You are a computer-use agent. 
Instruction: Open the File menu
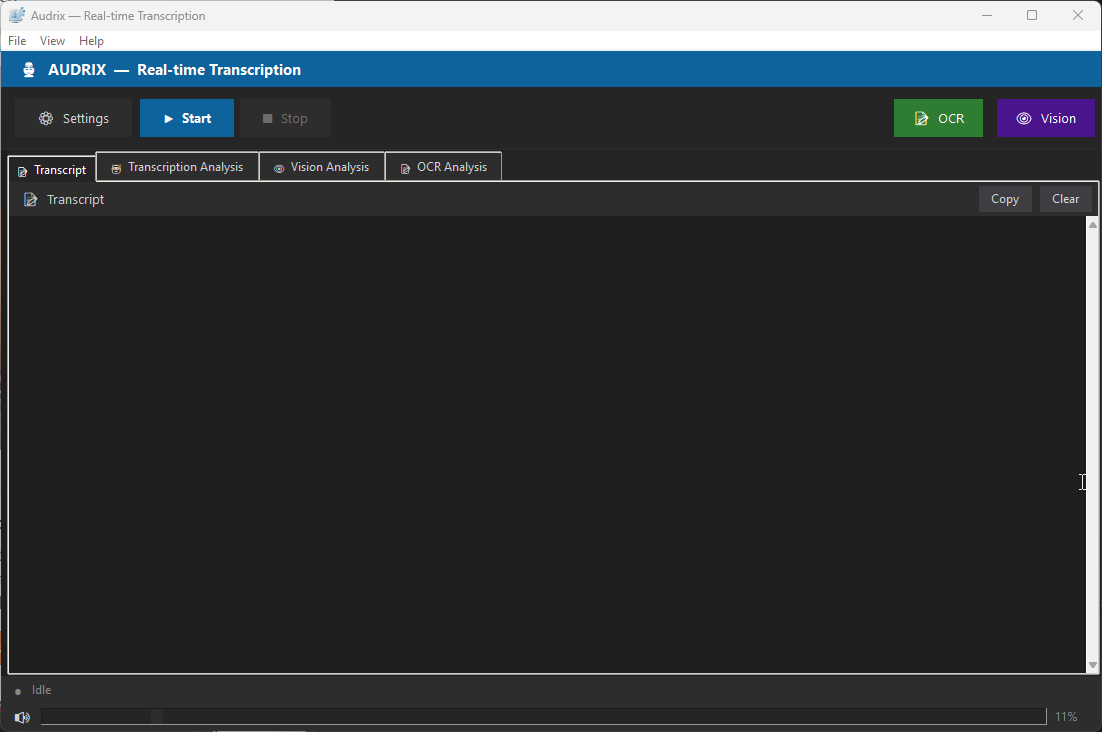tap(17, 41)
